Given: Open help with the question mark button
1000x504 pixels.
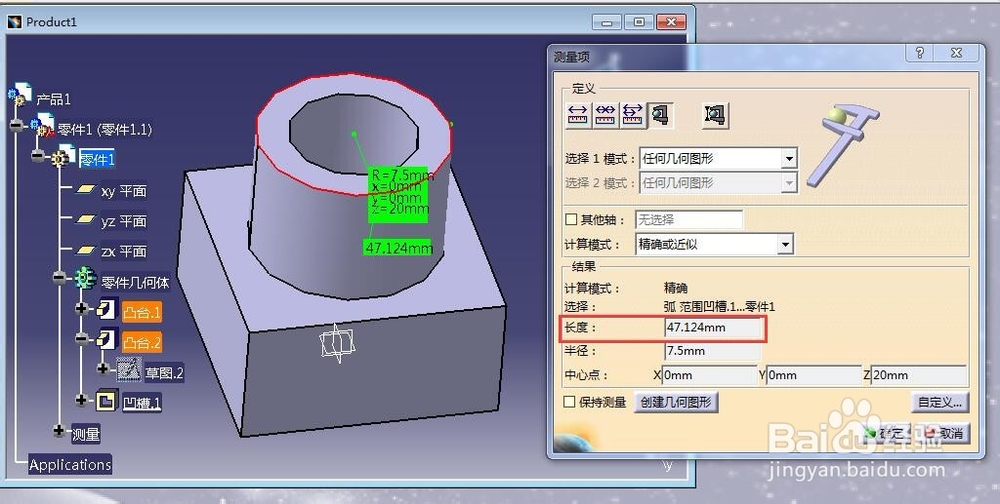Looking at the screenshot, I should [x=919, y=54].
